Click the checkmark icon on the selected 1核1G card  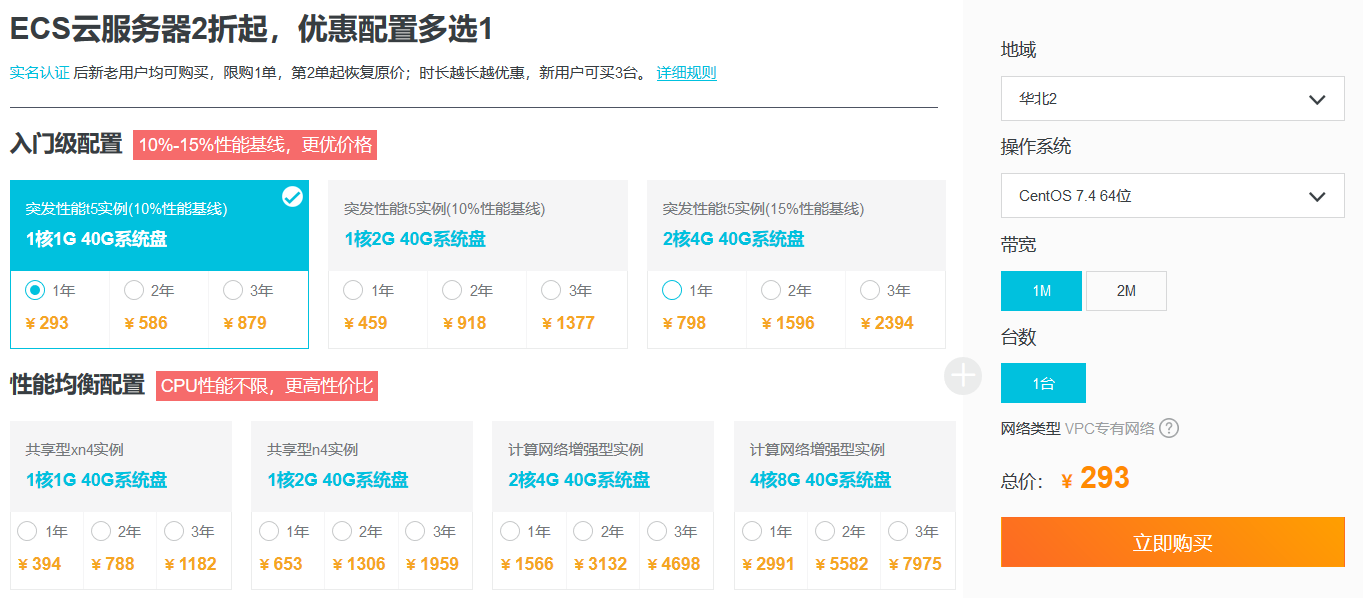[x=292, y=197]
